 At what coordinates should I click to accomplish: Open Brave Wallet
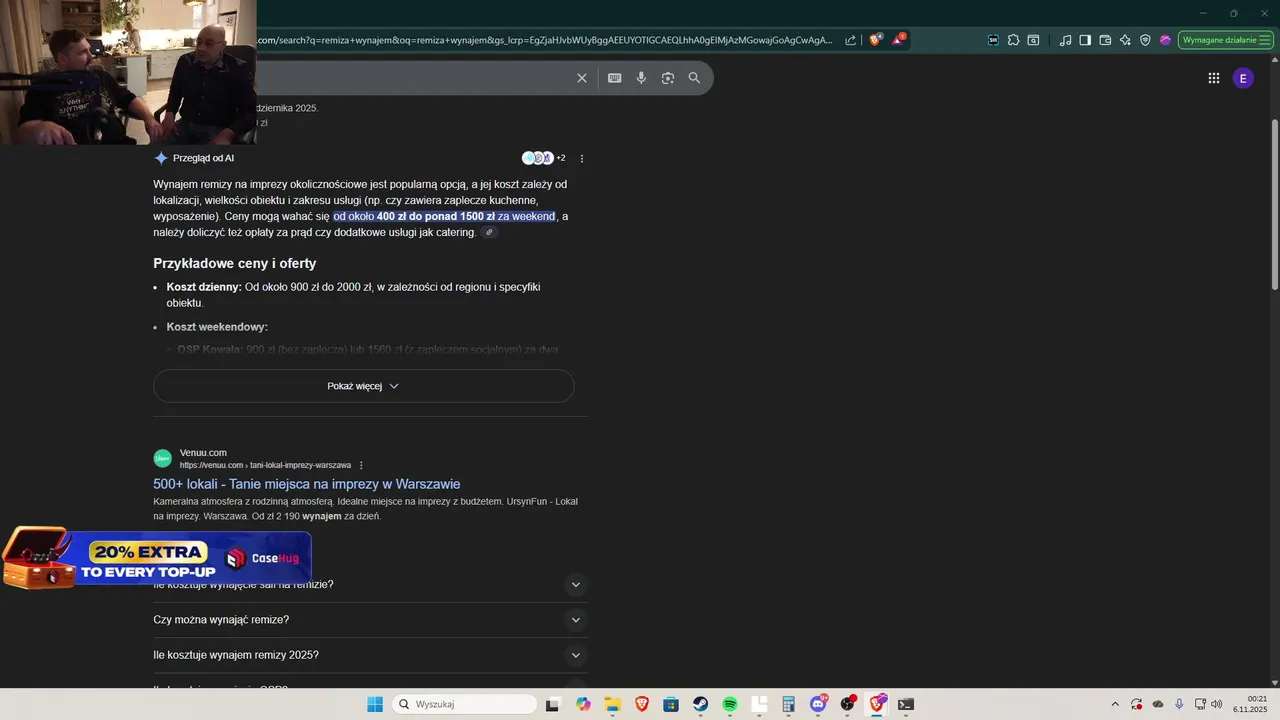(x=1105, y=40)
